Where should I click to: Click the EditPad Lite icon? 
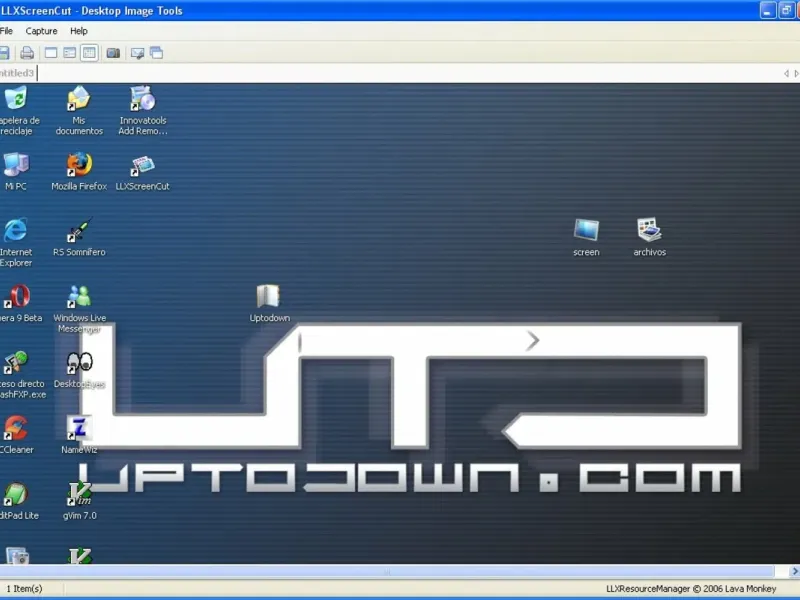click(16, 494)
